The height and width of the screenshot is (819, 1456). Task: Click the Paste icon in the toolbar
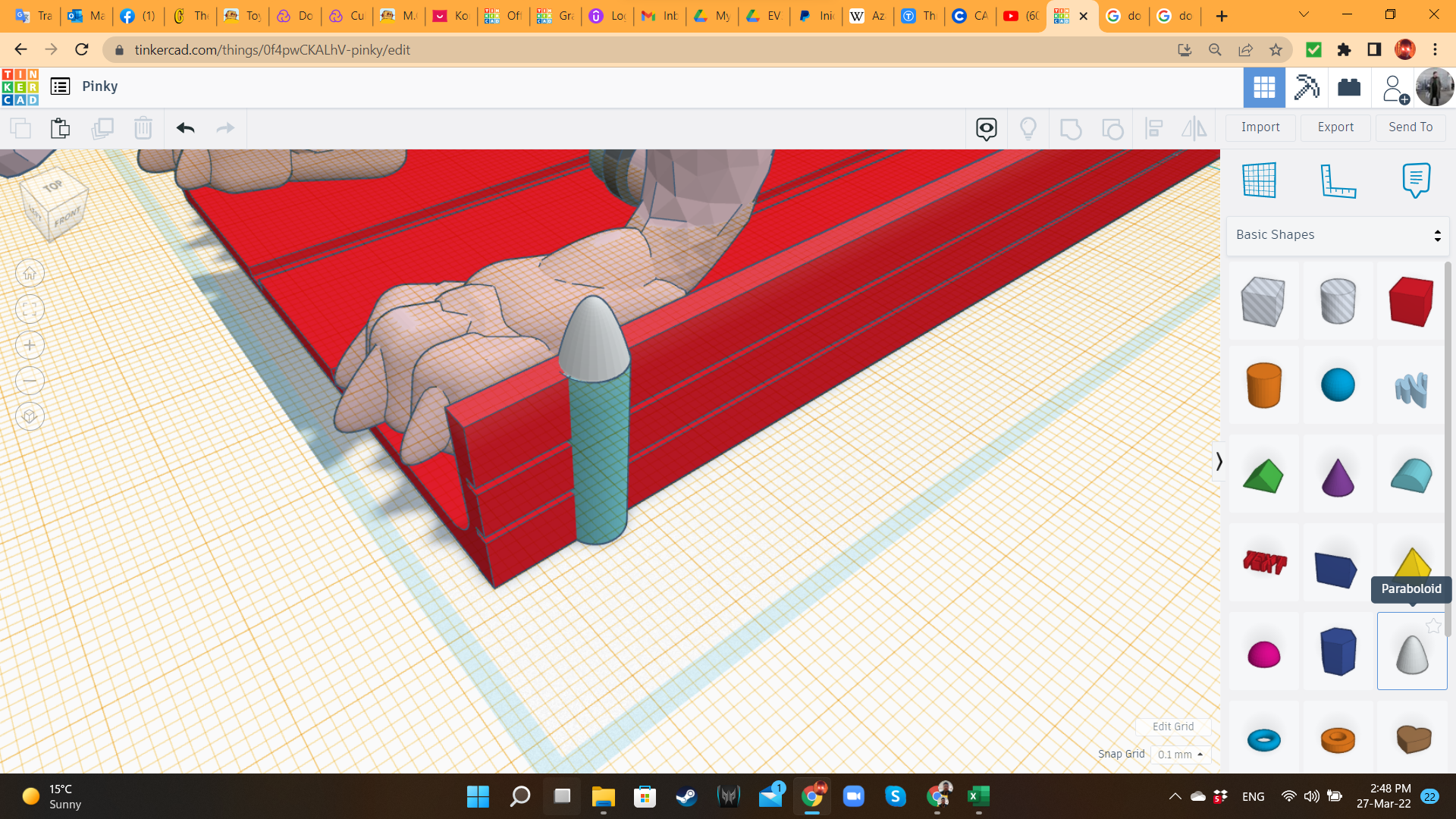[60, 128]
